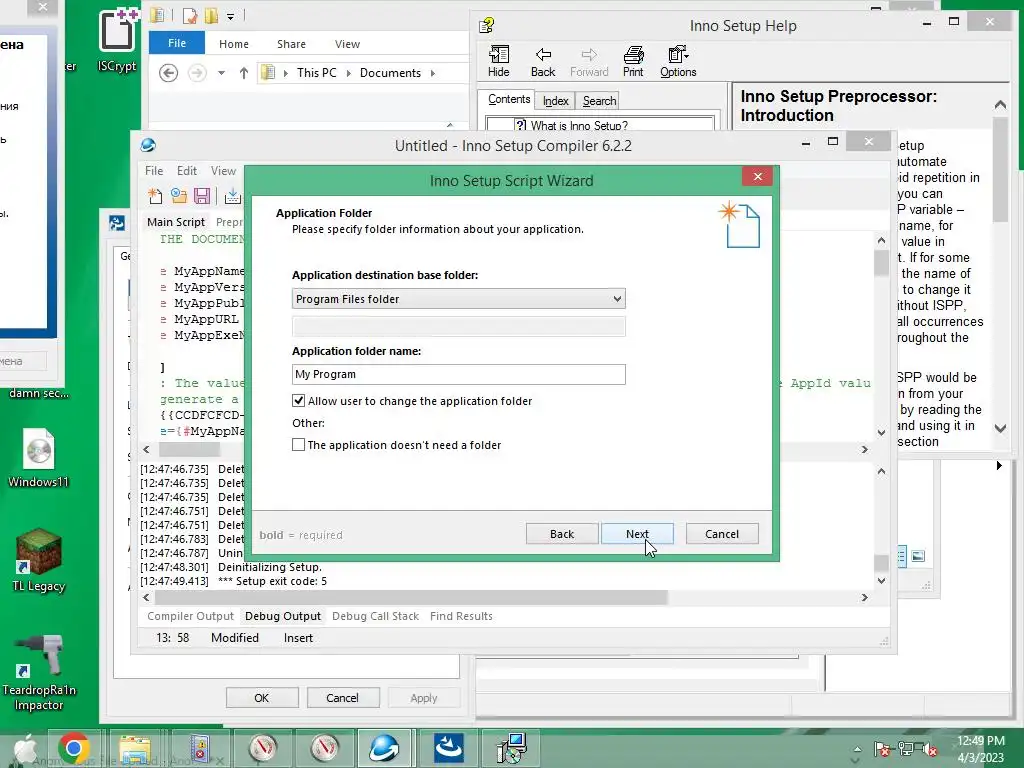Click Cancel in background properties dialog
Image resolution: width=1024 pixels, height=768 pixels.
[343, 697]
